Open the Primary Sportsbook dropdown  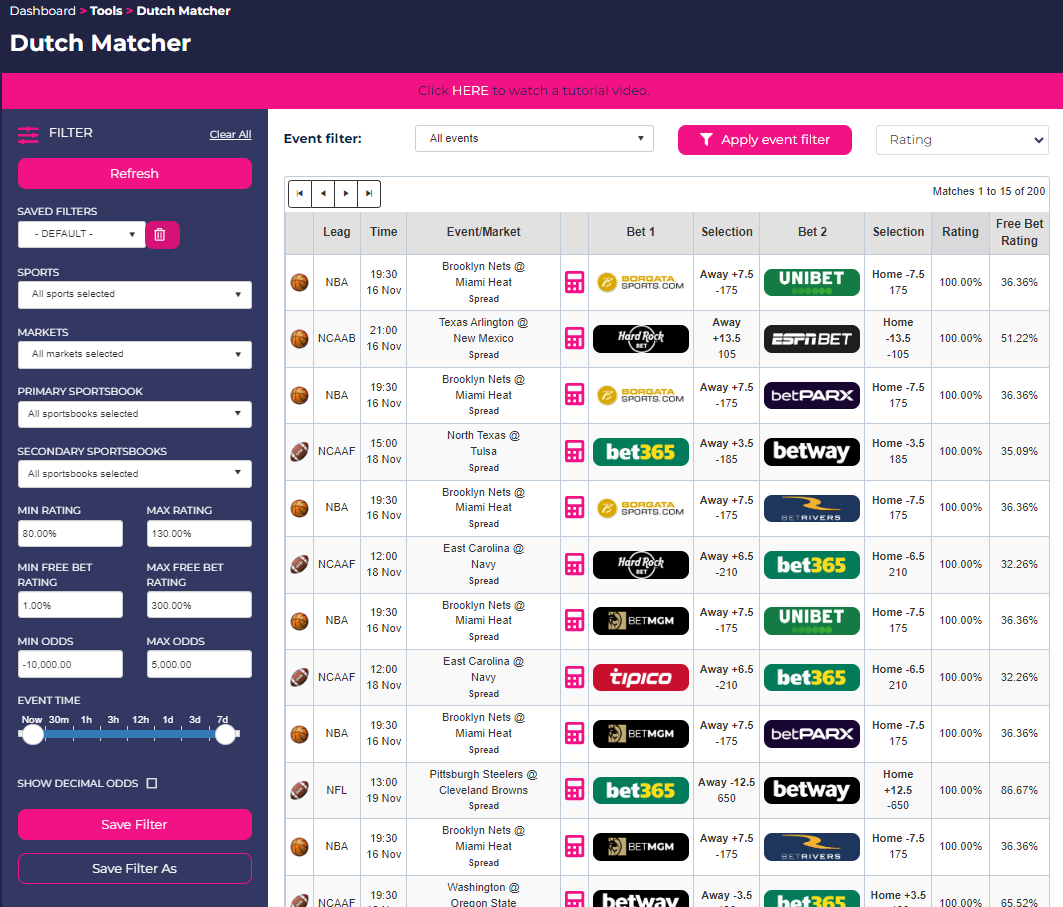coord(135,414)
